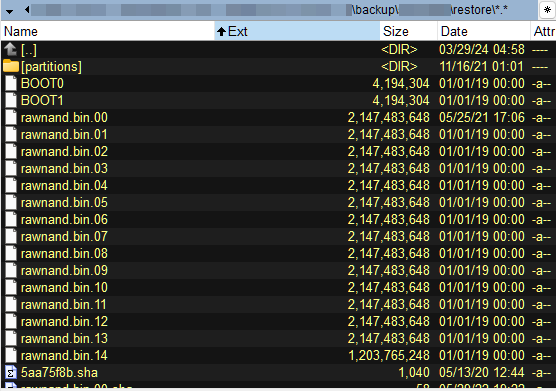Screen dimensions: 556x391
Task: Click the asterisk favorites button
Action: pyautogui.click(x=547, y=10)
